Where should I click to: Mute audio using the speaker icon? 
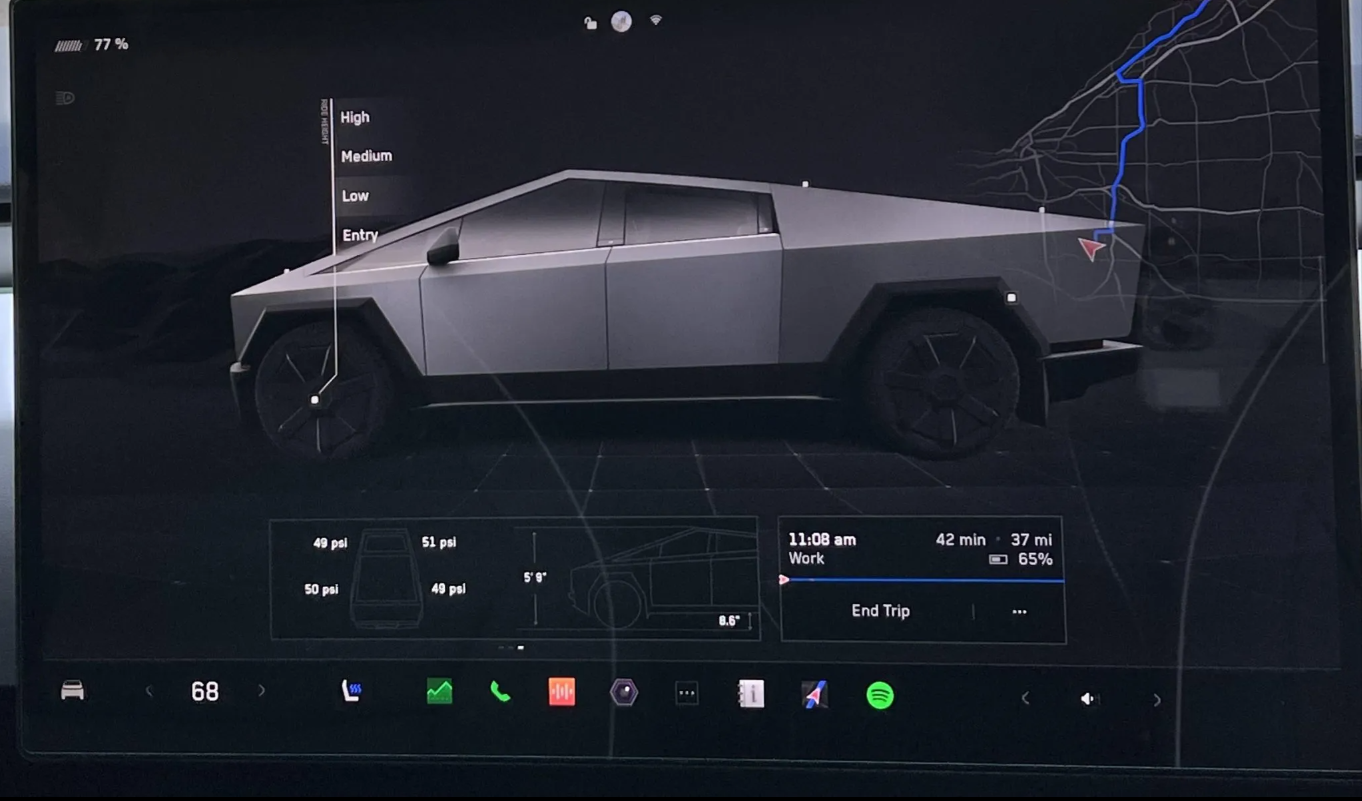click(1088, 699)
